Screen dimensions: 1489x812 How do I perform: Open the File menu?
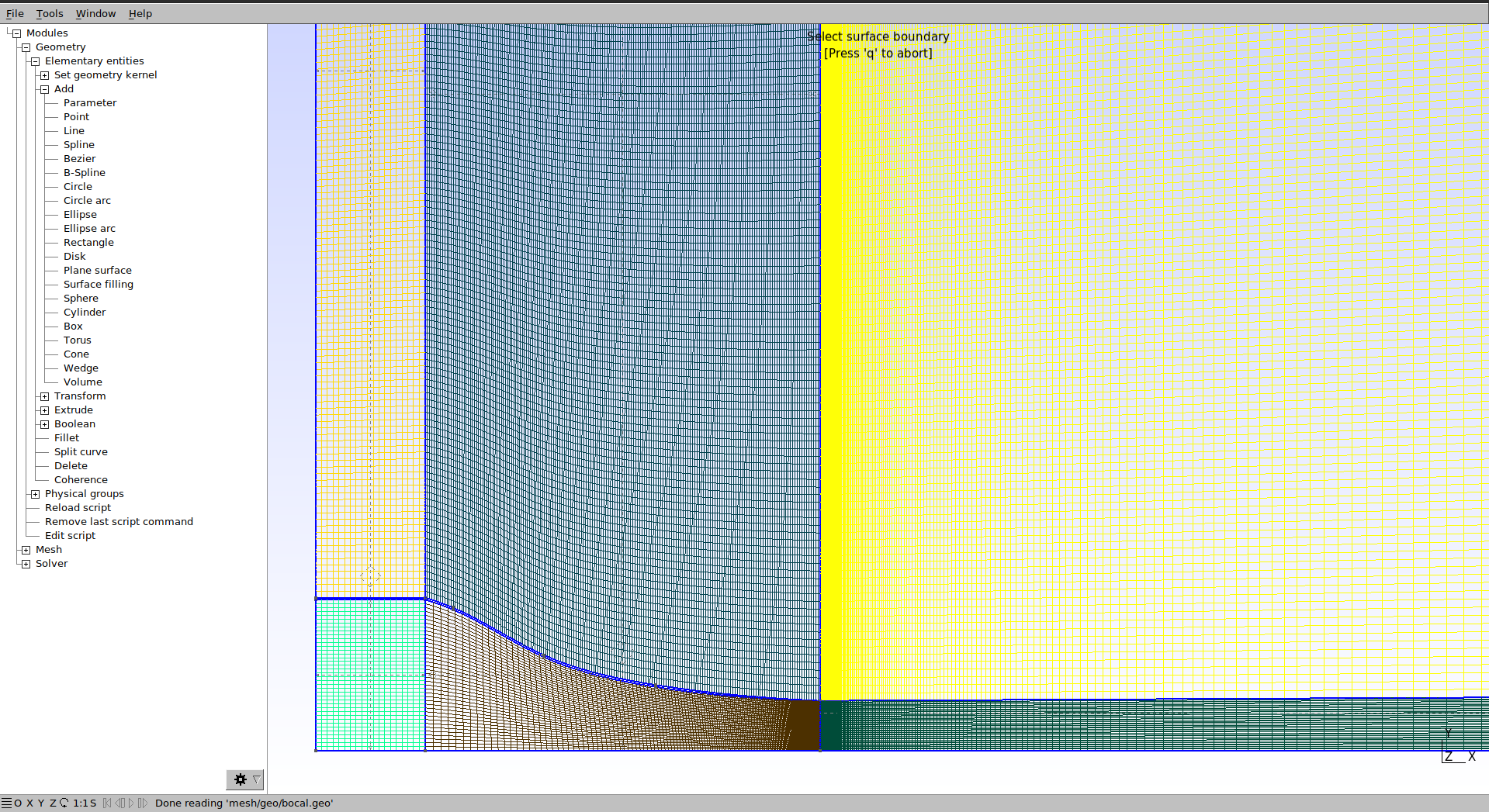[15, 13]
